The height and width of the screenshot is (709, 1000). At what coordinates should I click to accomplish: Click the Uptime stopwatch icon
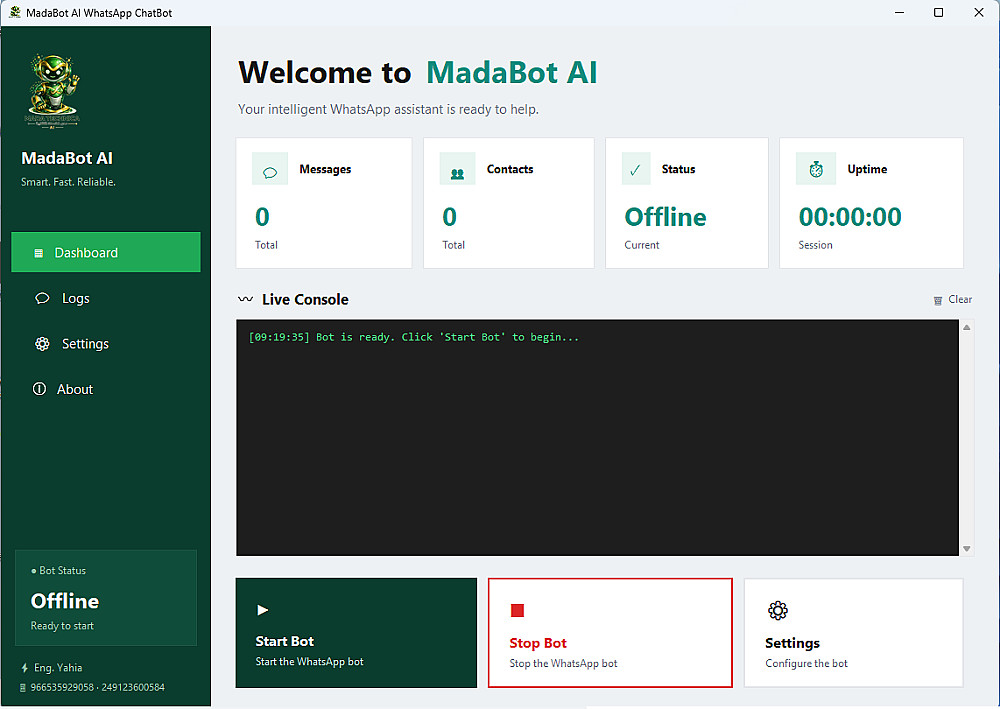click(x=816, y=170)
